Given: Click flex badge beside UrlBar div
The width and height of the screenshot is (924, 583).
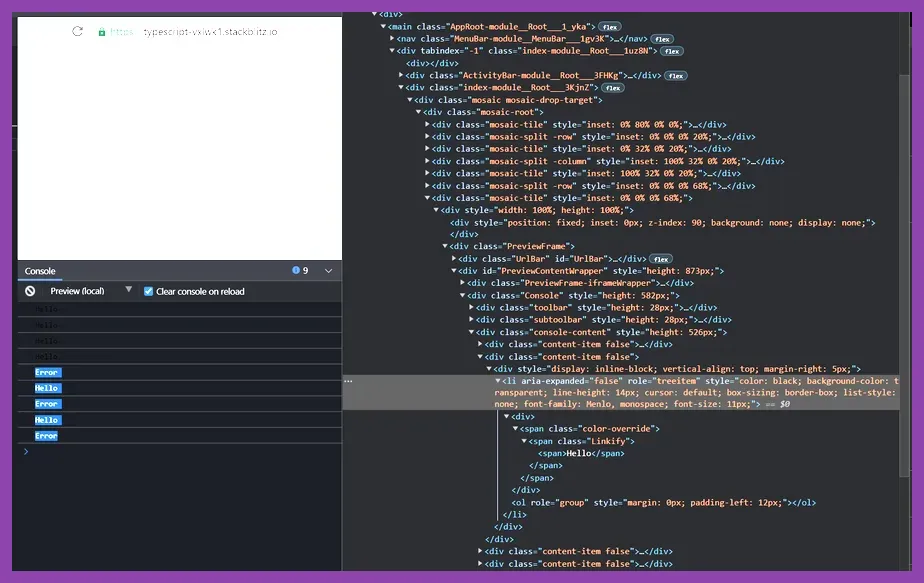Looking at the screenshot, I should click(661, 259).
